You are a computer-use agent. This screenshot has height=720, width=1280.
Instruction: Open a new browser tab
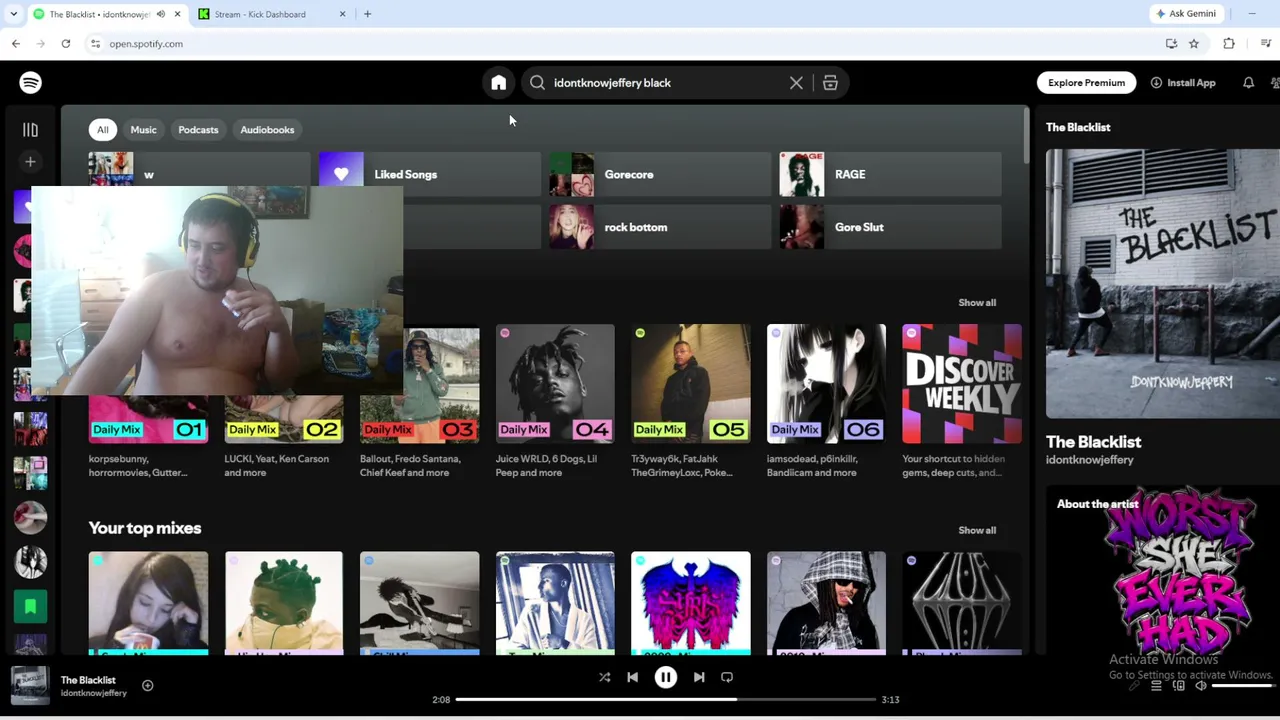367,14
